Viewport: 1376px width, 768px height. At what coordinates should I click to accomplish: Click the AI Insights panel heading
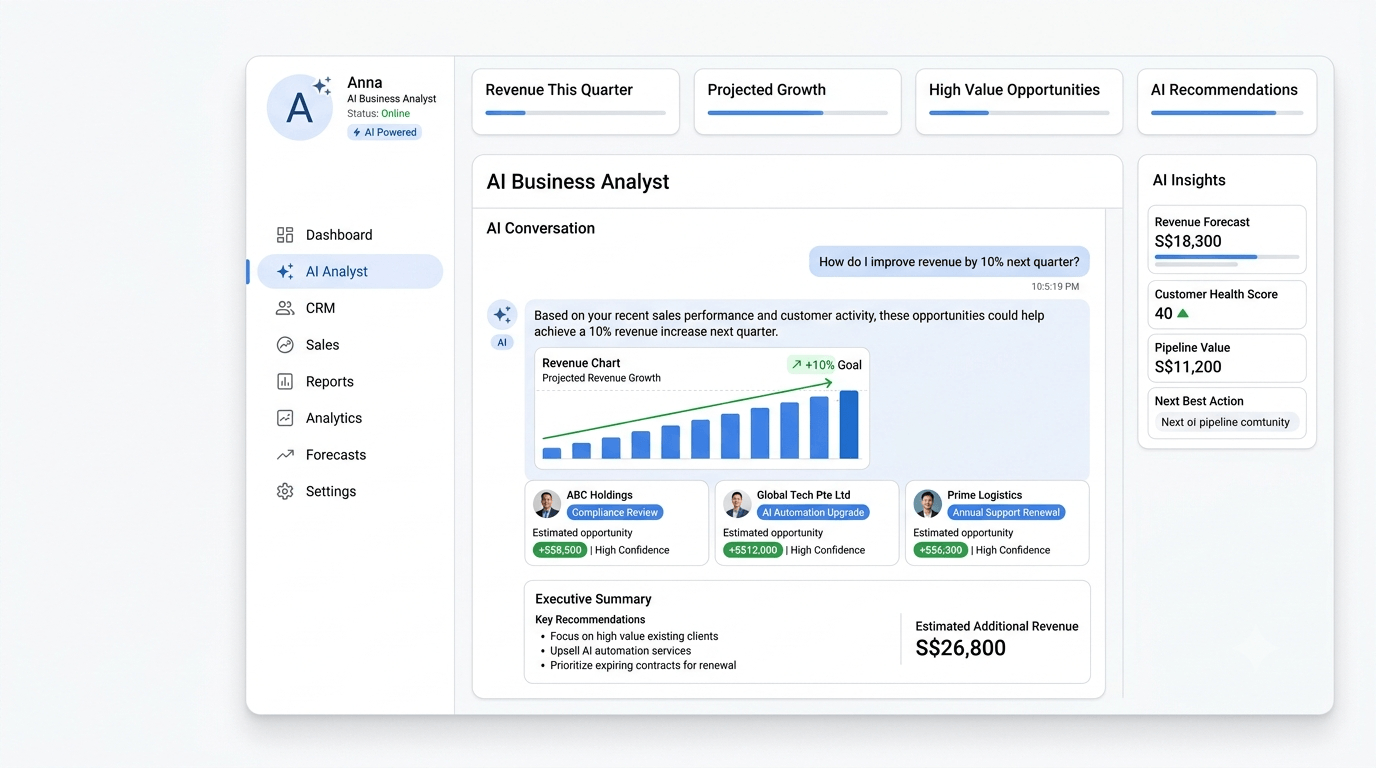point(1189,180)
